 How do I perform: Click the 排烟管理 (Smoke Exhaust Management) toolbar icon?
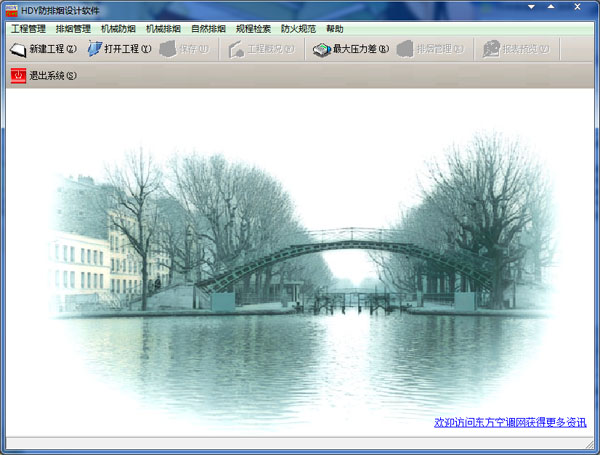(405, 49)
